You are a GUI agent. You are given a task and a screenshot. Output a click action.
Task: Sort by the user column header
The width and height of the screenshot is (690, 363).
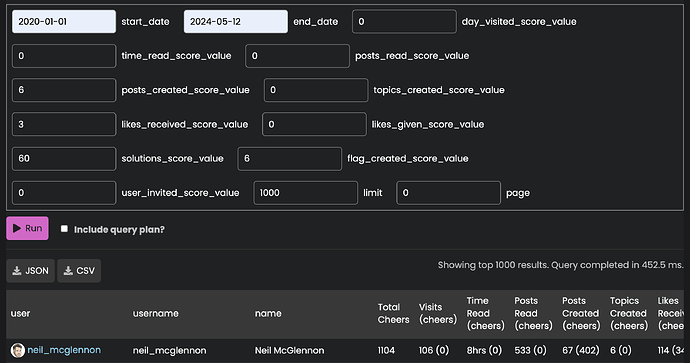[20, 313]
